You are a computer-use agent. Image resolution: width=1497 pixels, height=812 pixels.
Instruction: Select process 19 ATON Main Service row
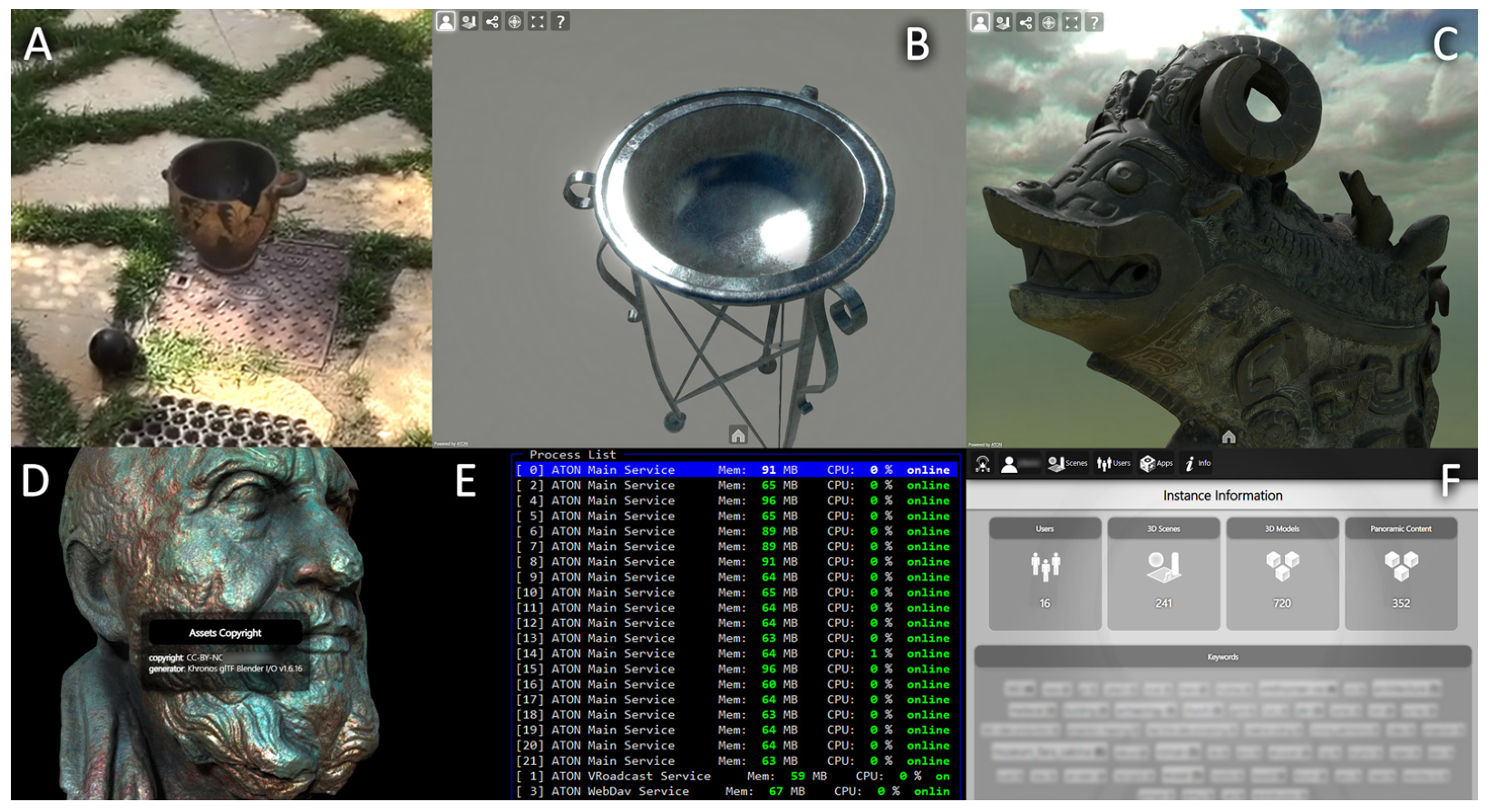click(x=735, y=730)
